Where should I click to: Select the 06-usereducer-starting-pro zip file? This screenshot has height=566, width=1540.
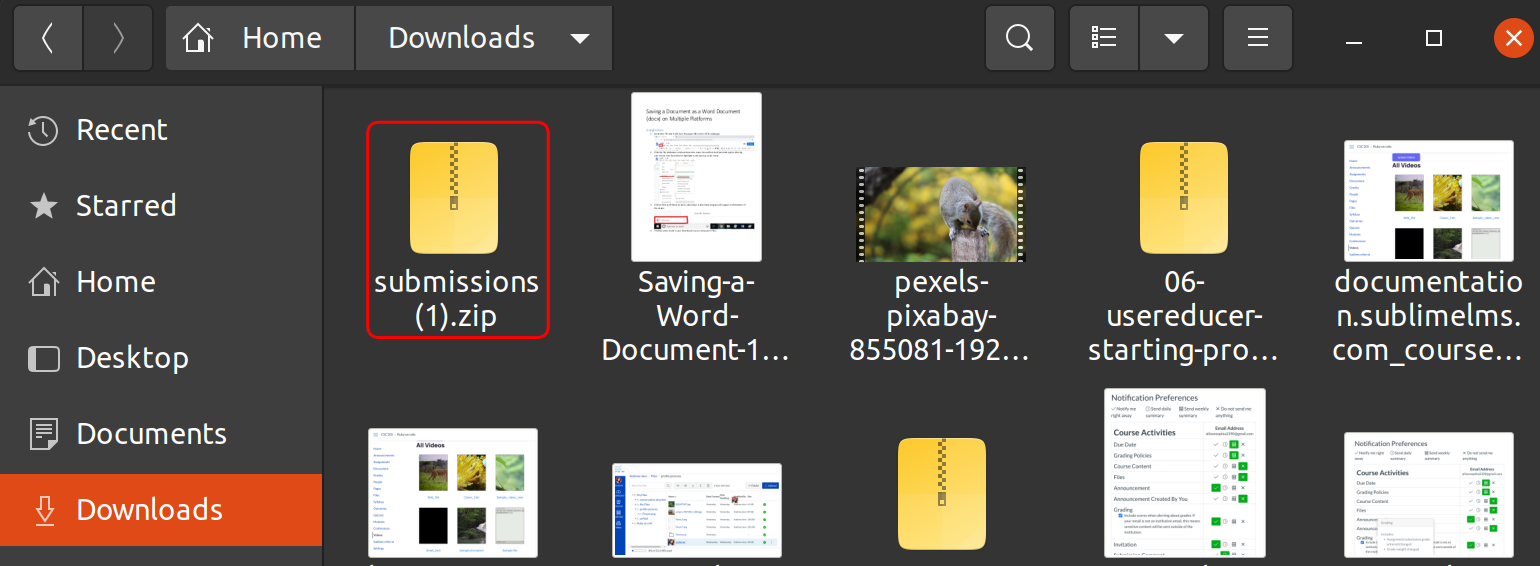(1183, 197)
